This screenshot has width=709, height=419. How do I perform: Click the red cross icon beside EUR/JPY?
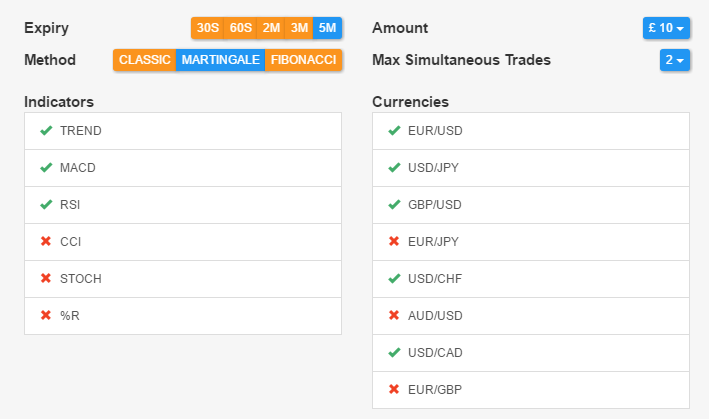(x=394, y=241)
